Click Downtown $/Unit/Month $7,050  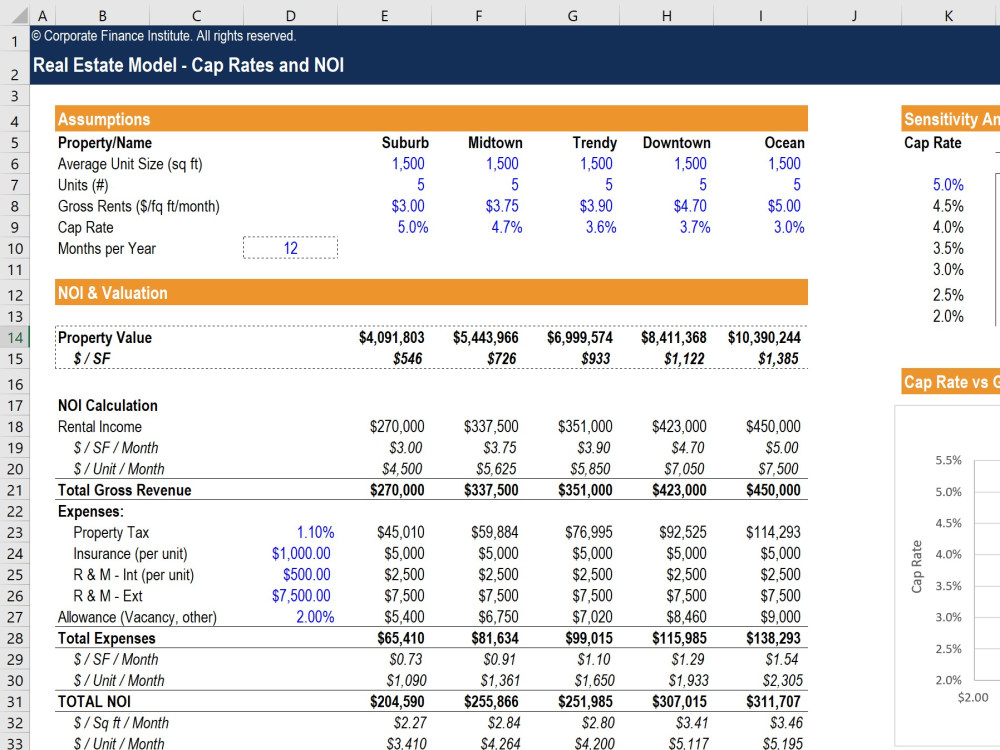pyautogui.click(x=684, y=469)
